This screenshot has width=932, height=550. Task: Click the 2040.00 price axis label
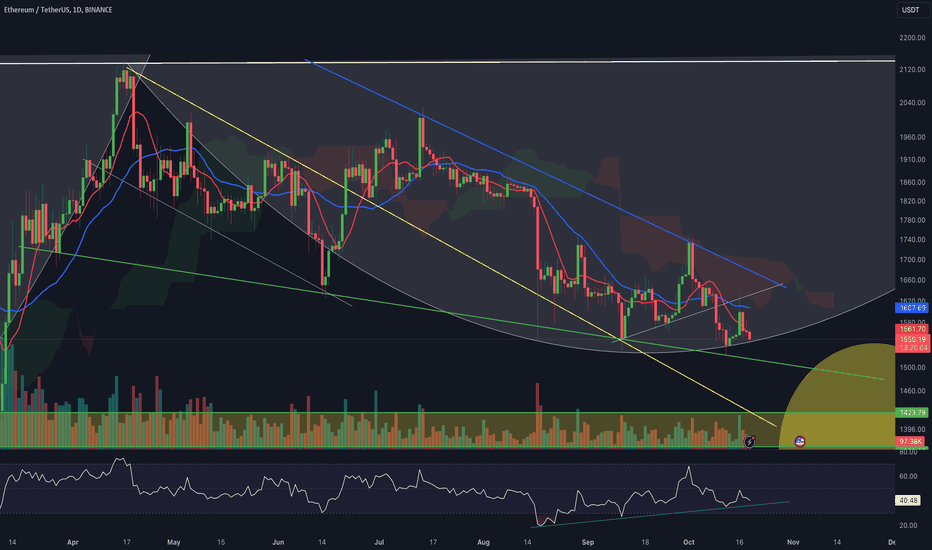[x=912, y=103]
